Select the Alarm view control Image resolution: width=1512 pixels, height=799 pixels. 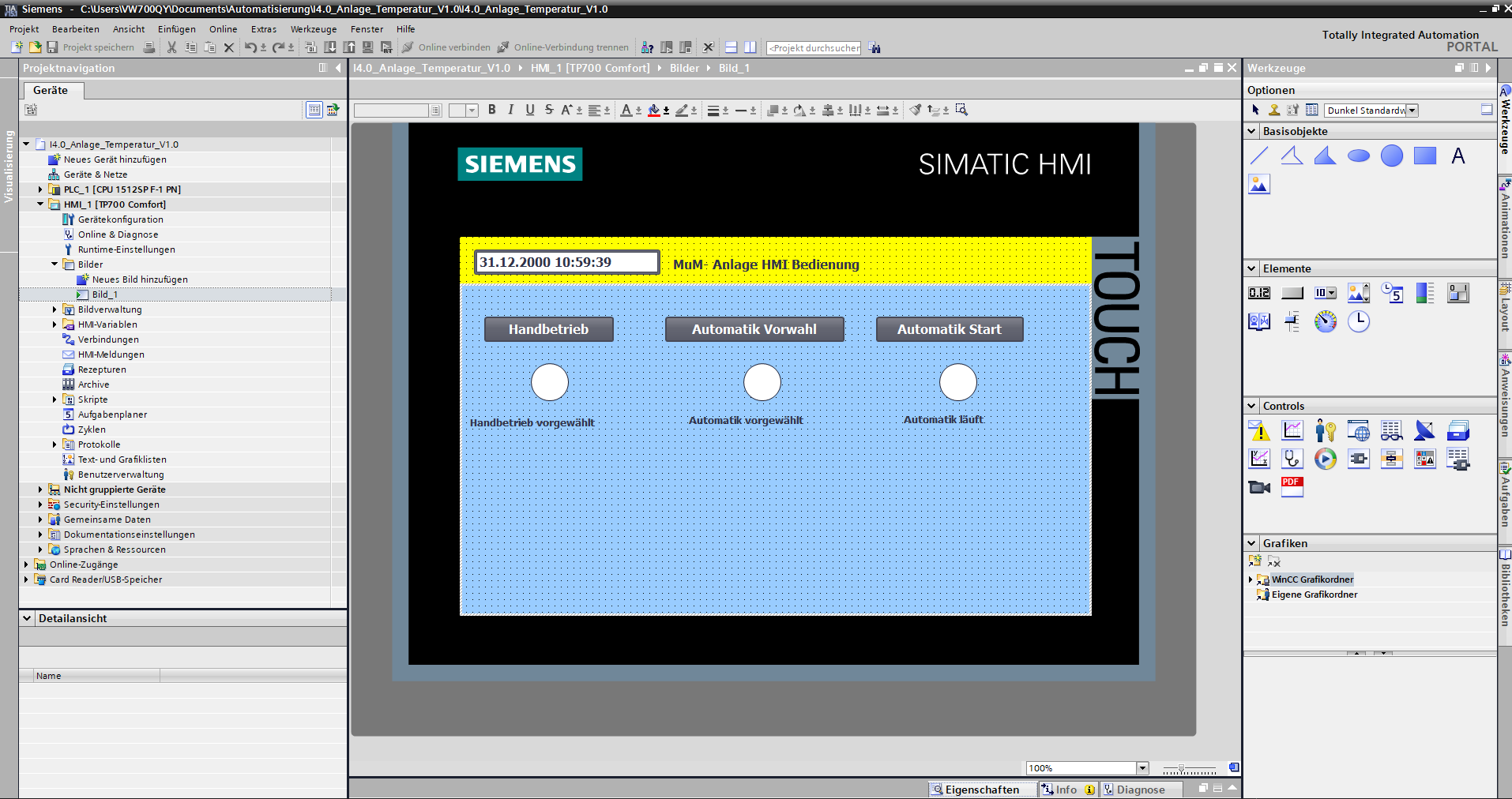(x=1259, y=430)
